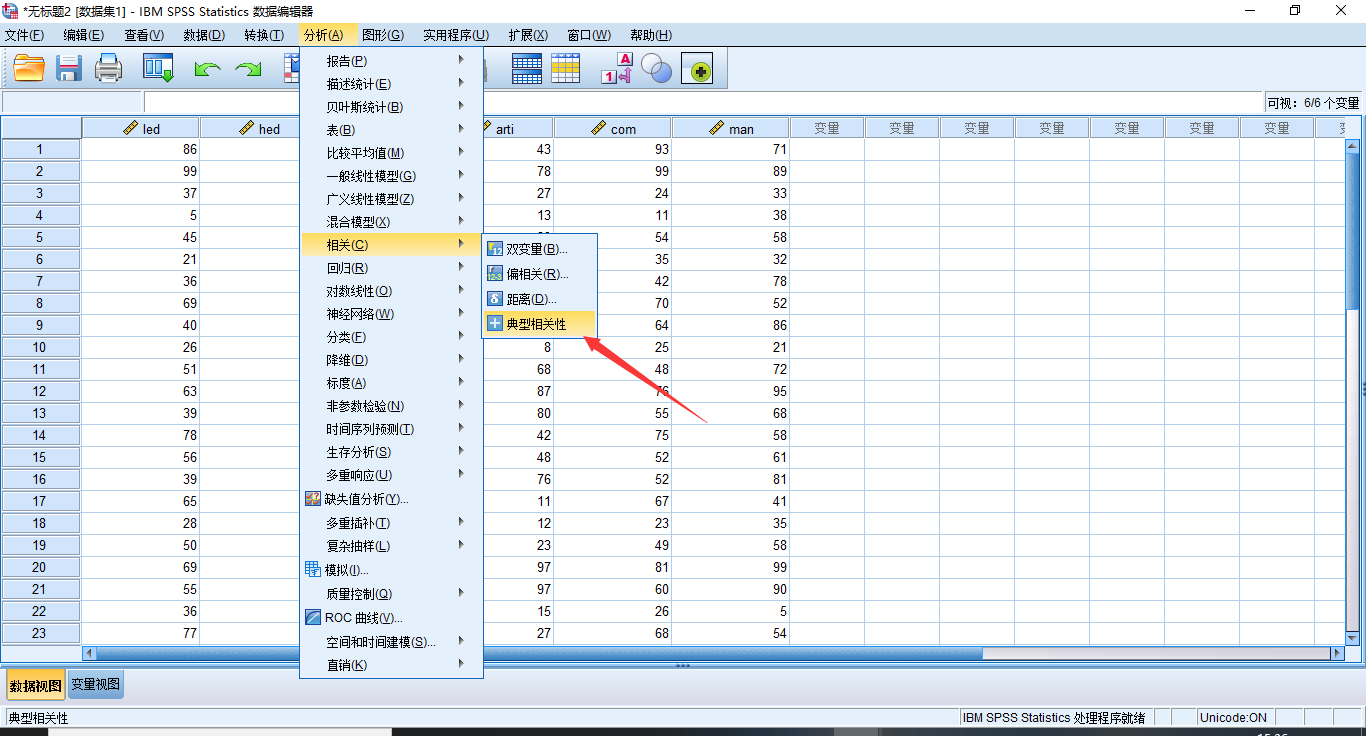
Task: Click the icon beside 双变量(B)...
Action: (x=495, y=249)
